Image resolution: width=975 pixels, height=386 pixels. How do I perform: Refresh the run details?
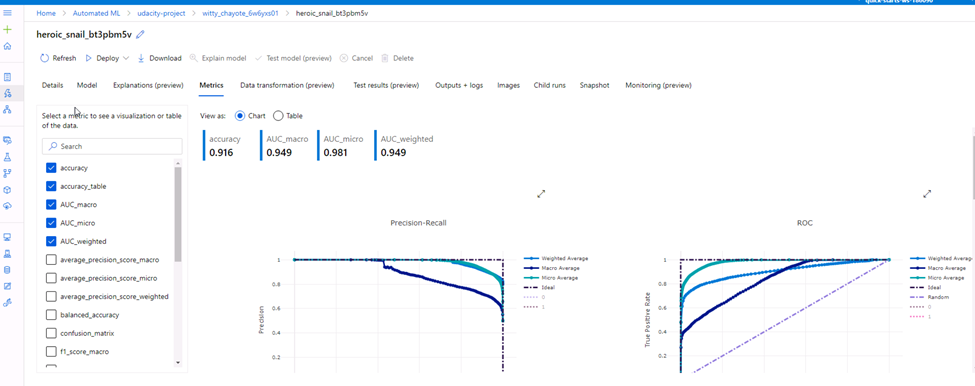(x=58, y=58)
